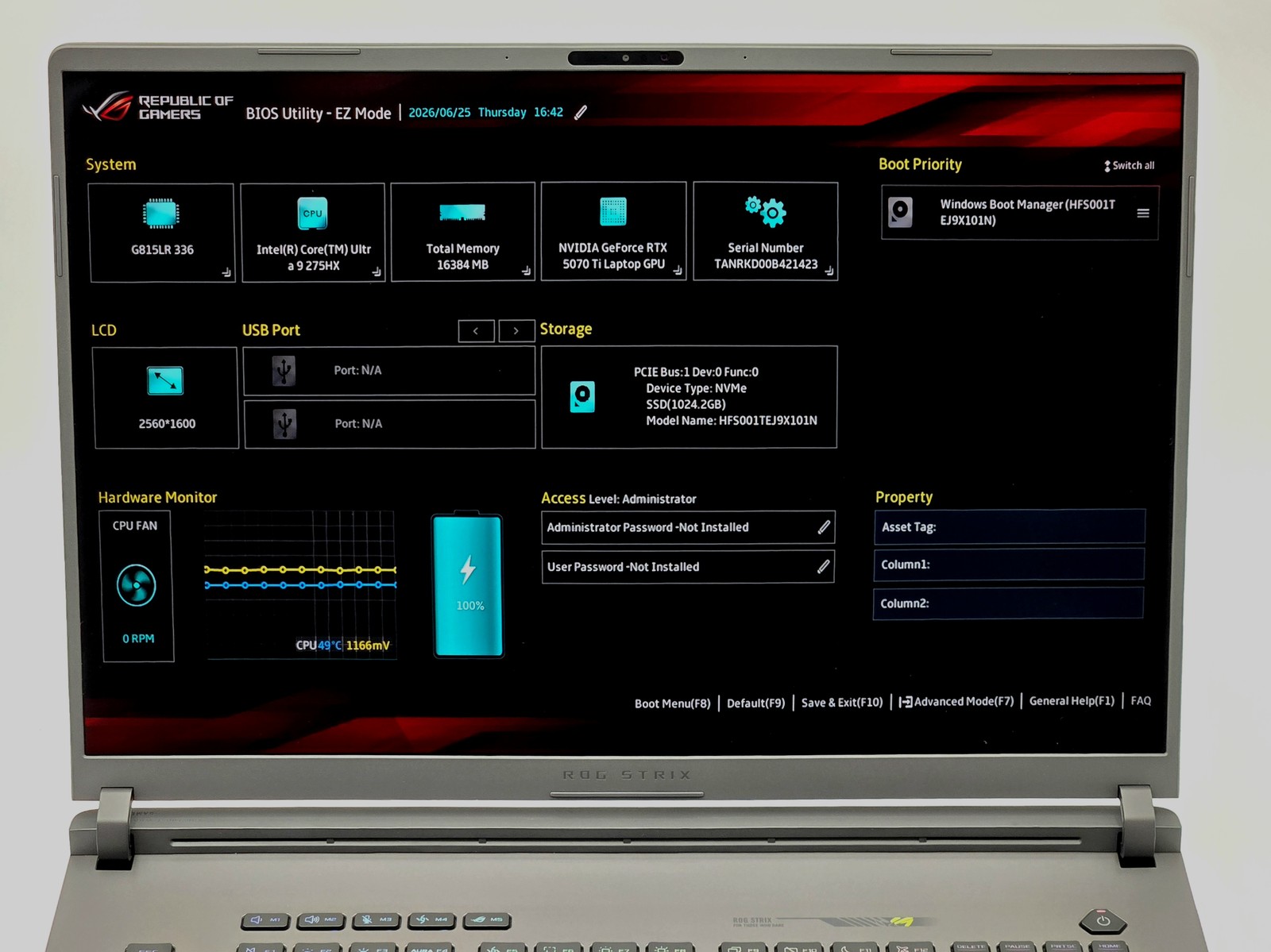
Task: Open the NVIDIA GeForce RTX GPU tile
Action: [x=613, y=231]
